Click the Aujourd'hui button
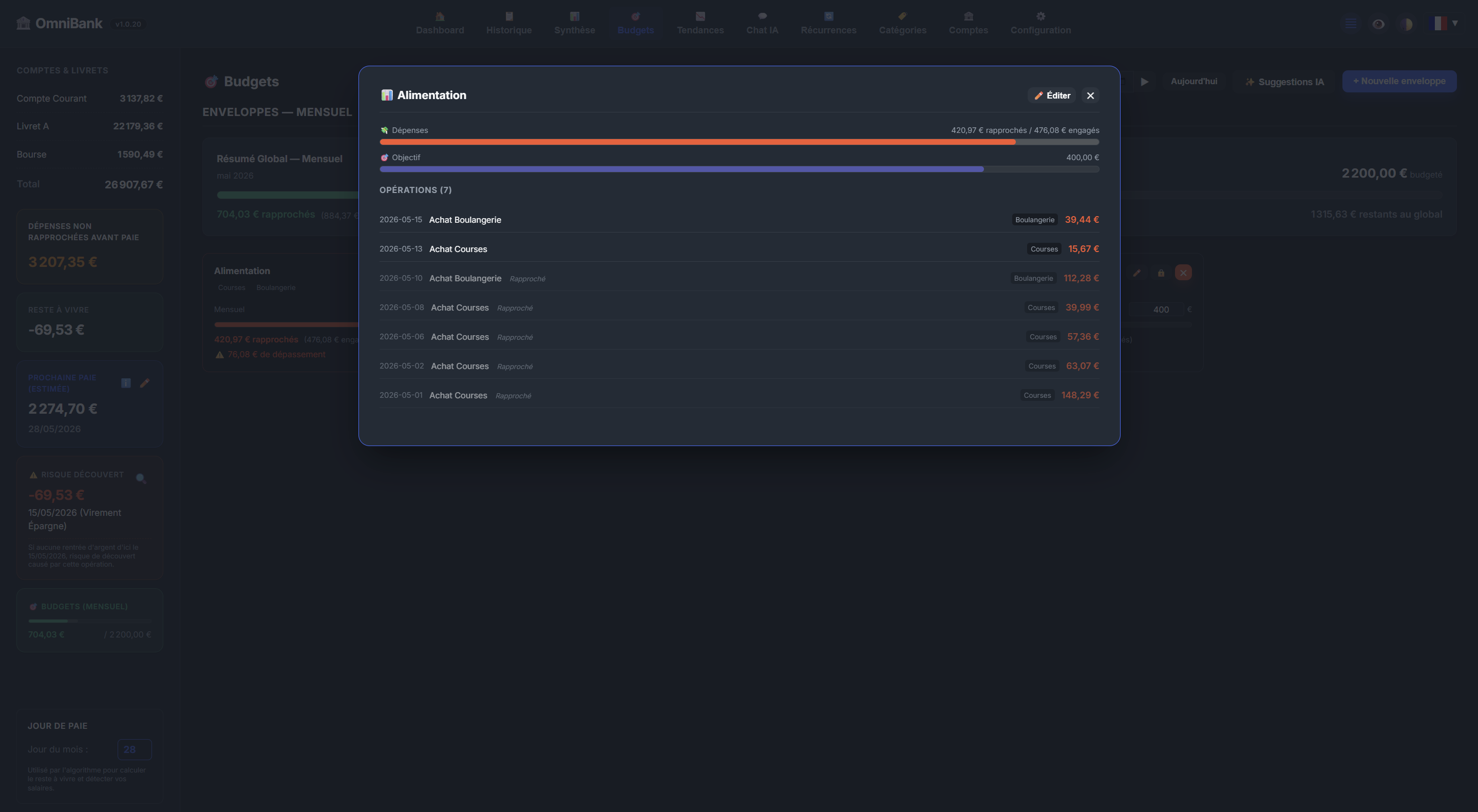This screenshot has height=812, width=1478. (x=1193, y=82)
